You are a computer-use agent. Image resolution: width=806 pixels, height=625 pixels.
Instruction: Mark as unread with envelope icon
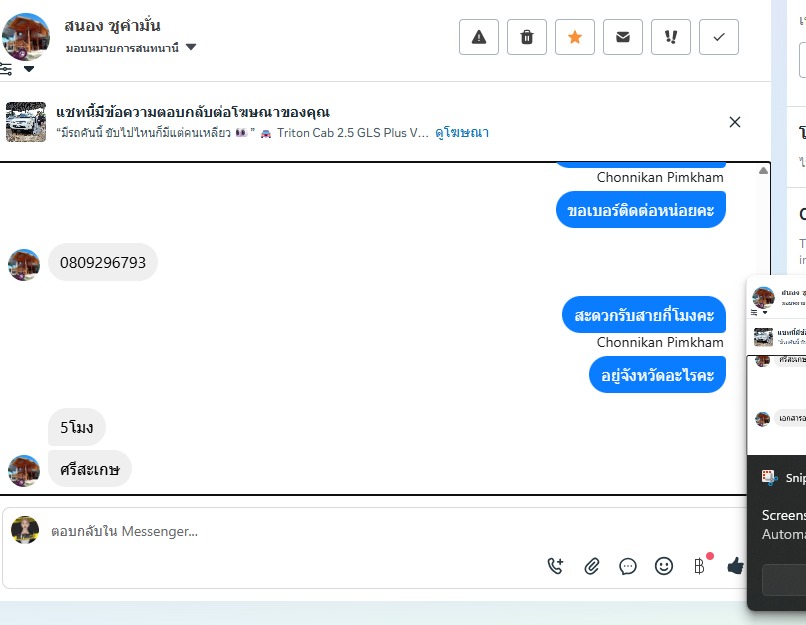[x=622, y=37]
